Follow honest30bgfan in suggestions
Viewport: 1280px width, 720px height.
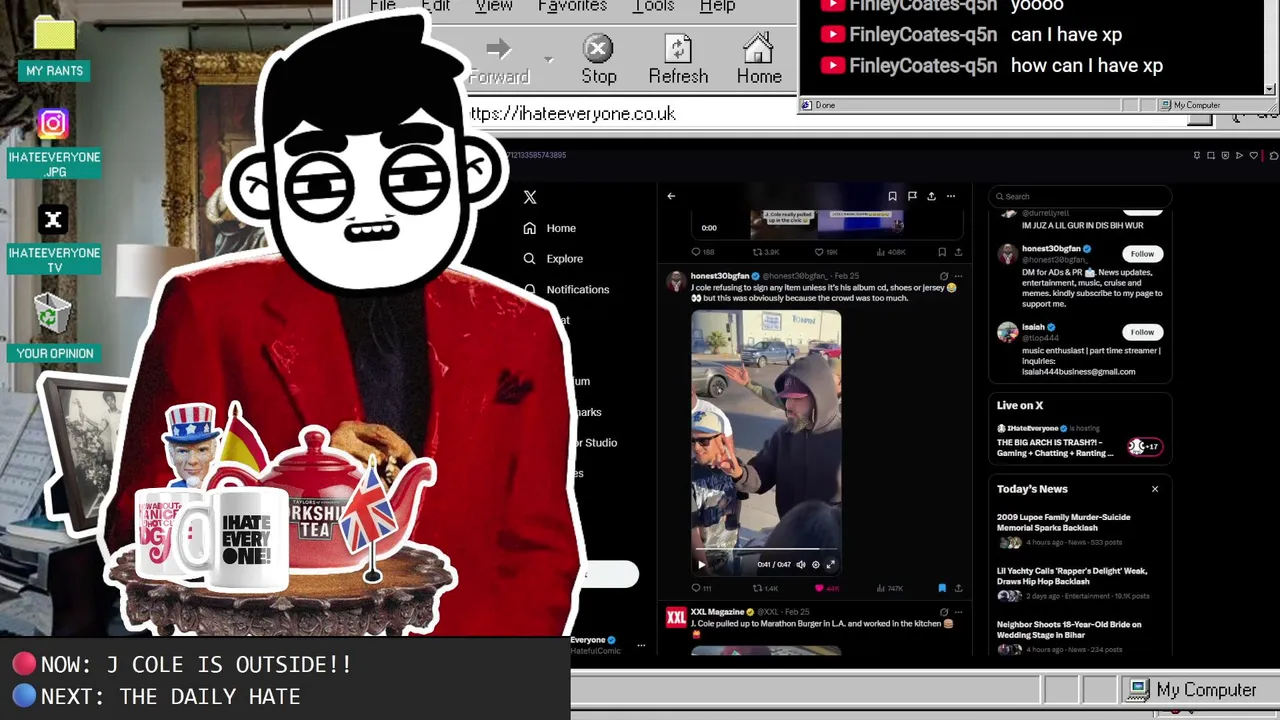coord(1142,254)
